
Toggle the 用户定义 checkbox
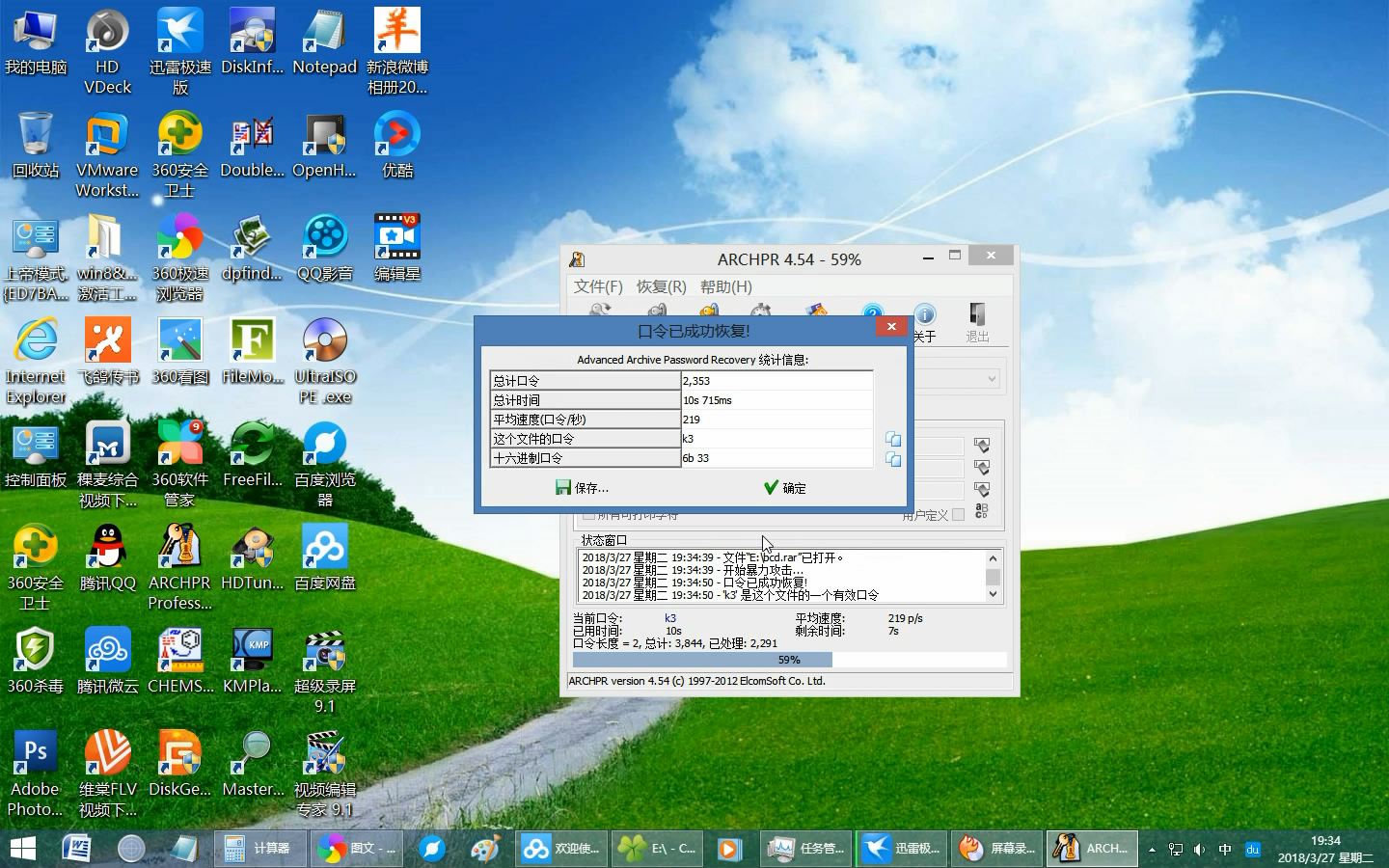point(958,515)
